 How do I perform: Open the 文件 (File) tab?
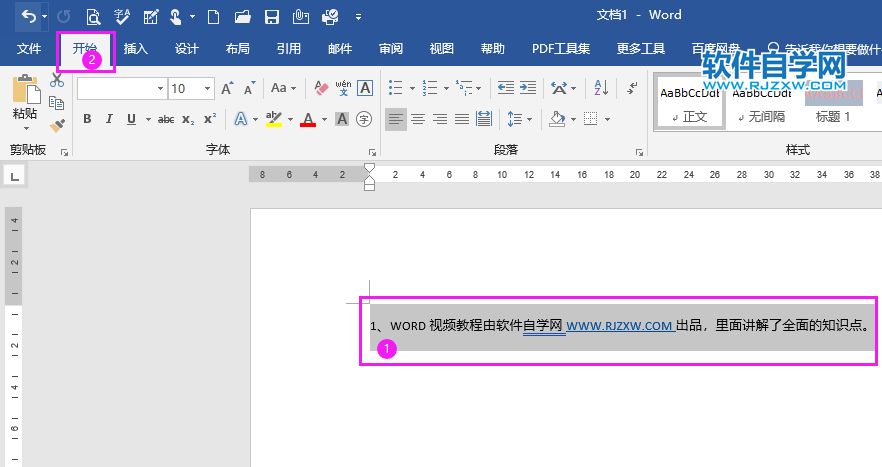(x=29, y=48)
